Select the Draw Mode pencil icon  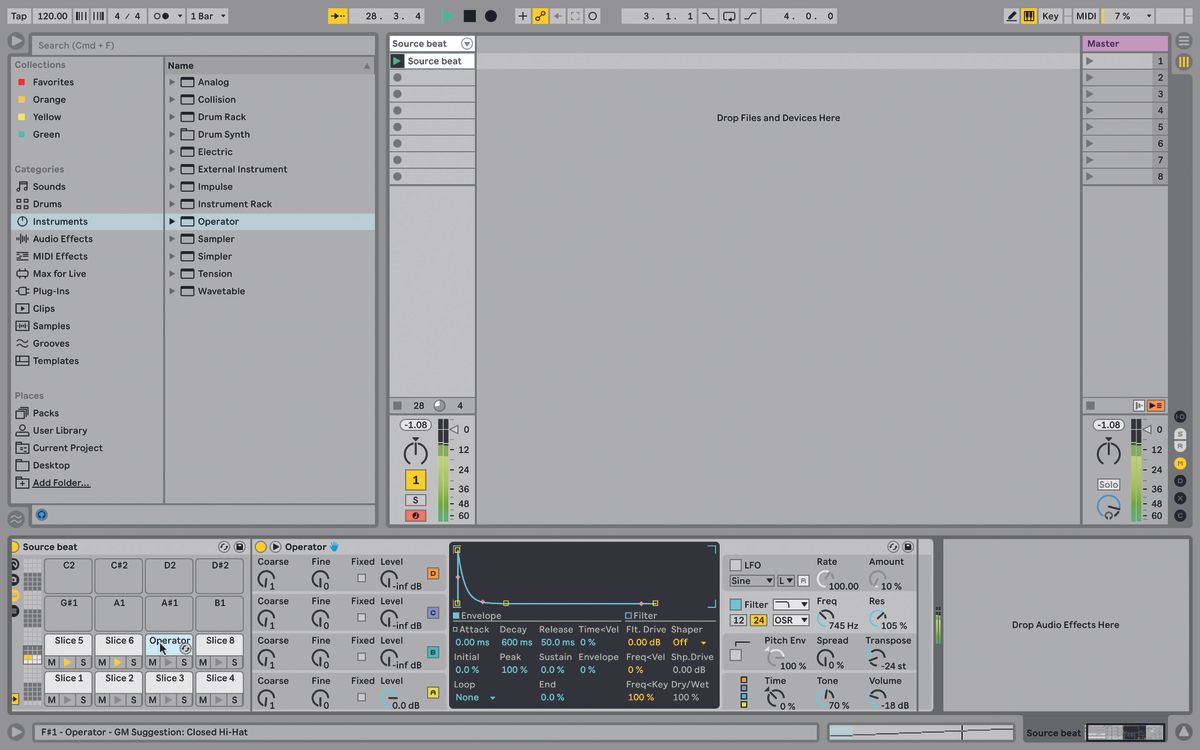click(x=1013, y=15)
